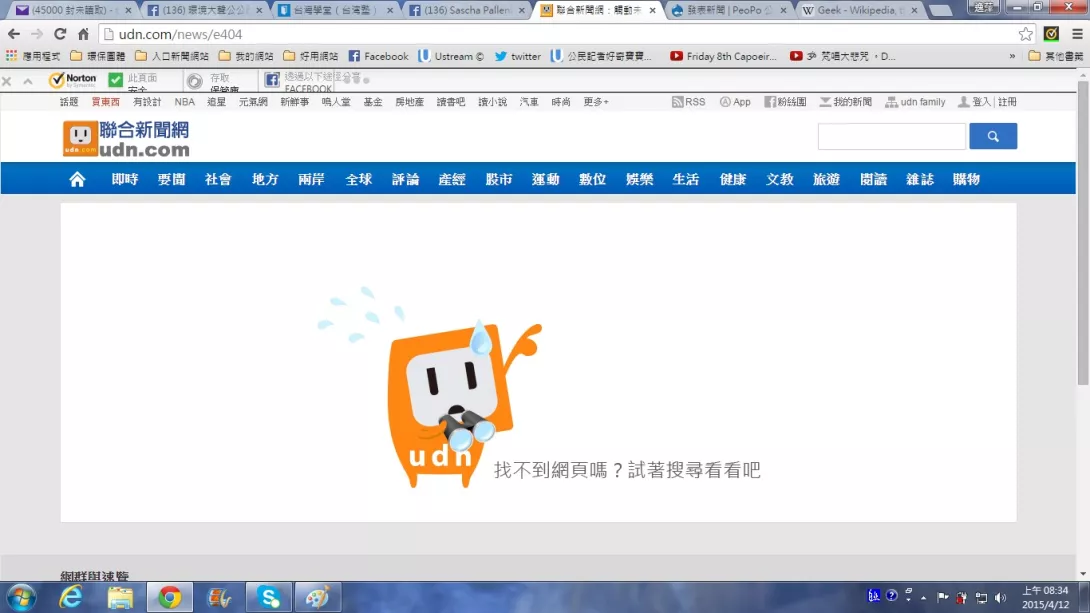Open the 入口新聞網站 bookmark folder
1090x613 pixels.
(172, 56)
